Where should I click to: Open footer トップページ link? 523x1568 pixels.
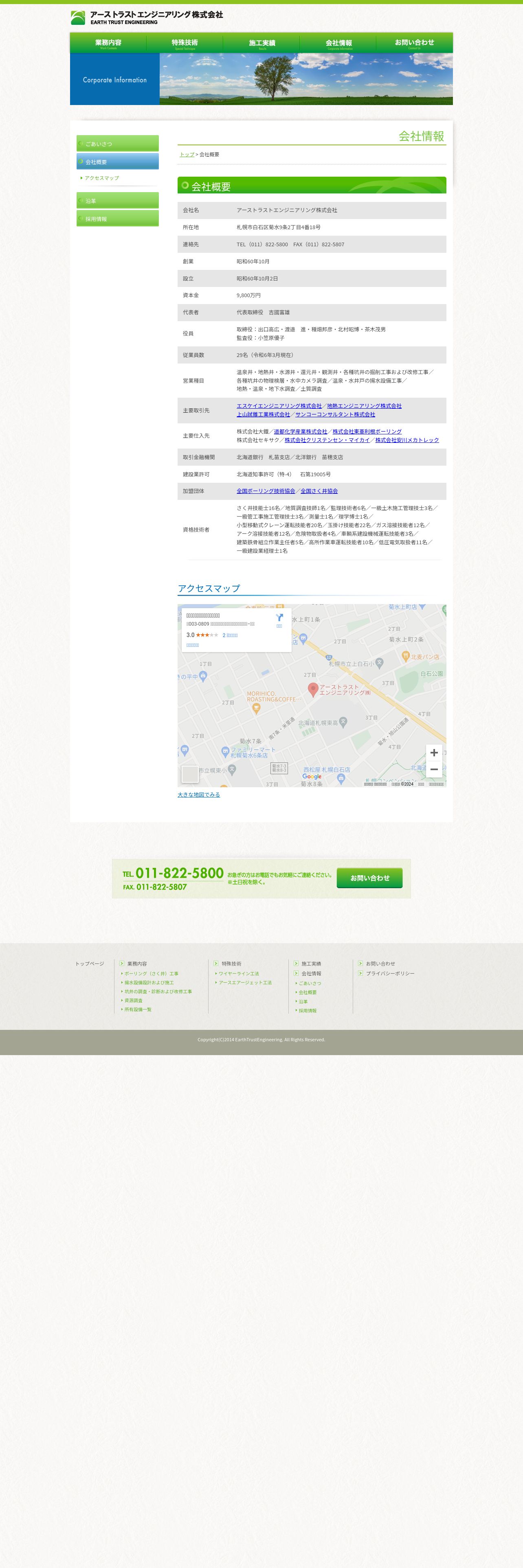[x=90, y=964]
